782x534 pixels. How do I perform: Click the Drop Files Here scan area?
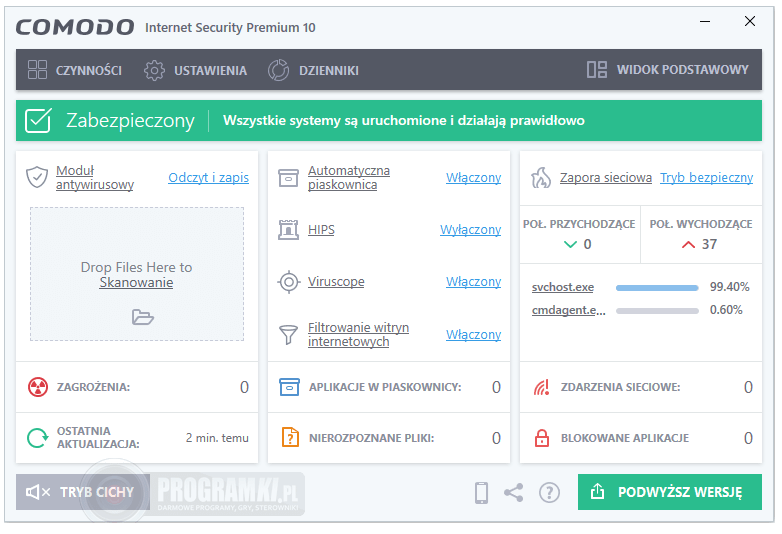click(137, 274)
